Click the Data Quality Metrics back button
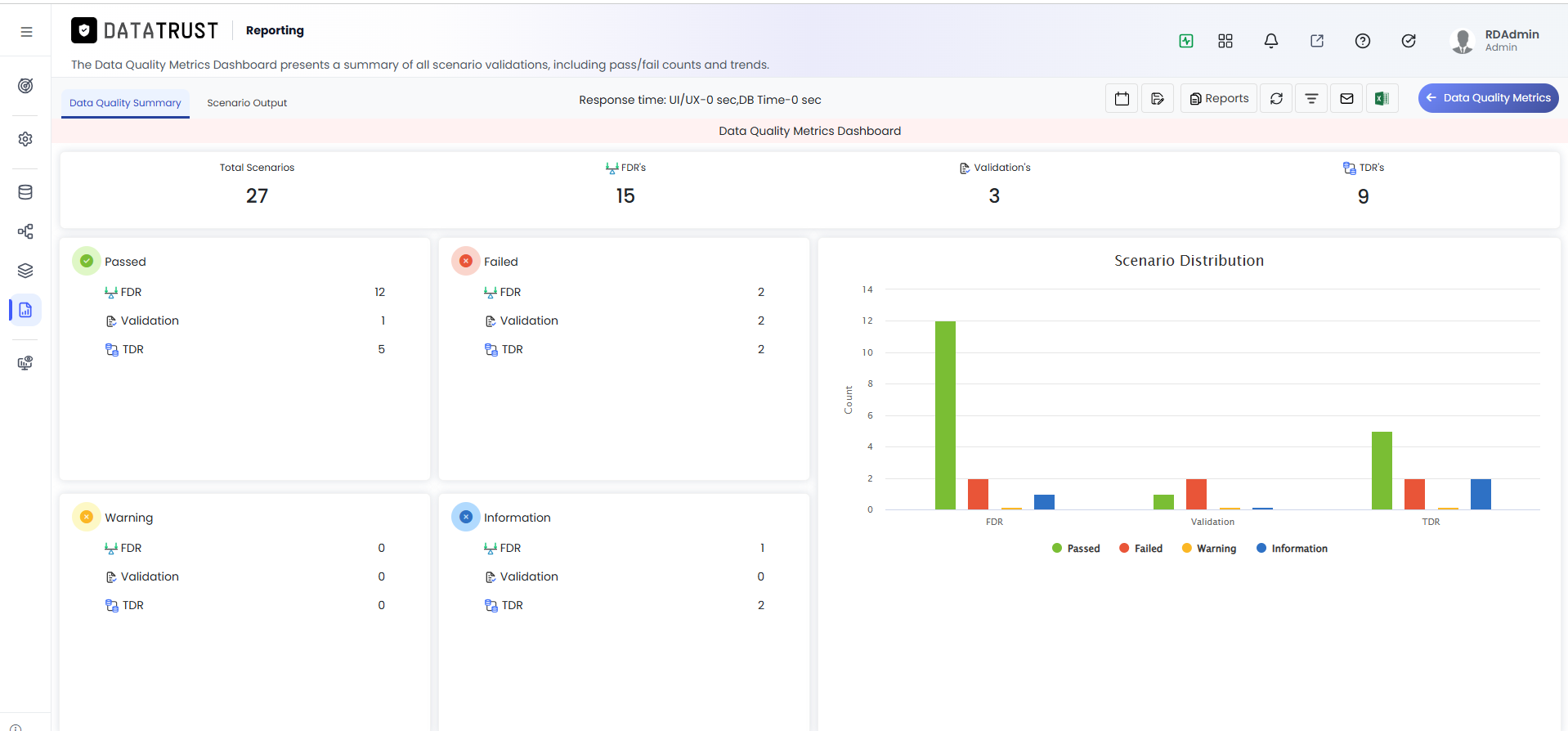This screenshot has height=731, width=1568. point(1488,98)
